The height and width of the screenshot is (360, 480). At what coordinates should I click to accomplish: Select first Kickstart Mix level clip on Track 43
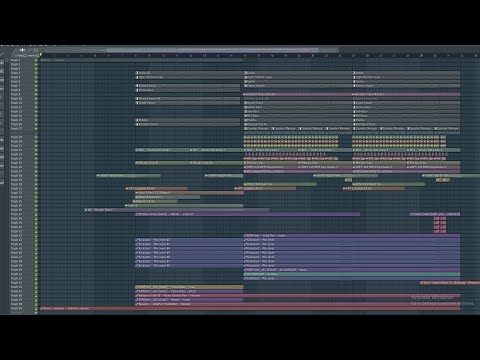tap(189, 240)
